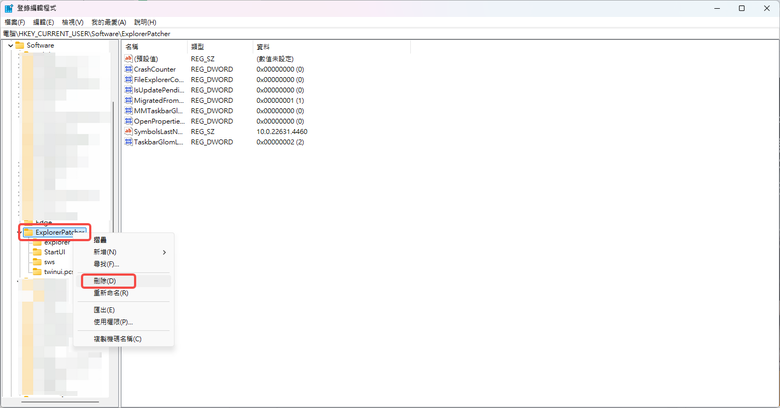
Task: Choose 複製機碼名稱(C) in the context menu
Action: click(x=123, y=339)
